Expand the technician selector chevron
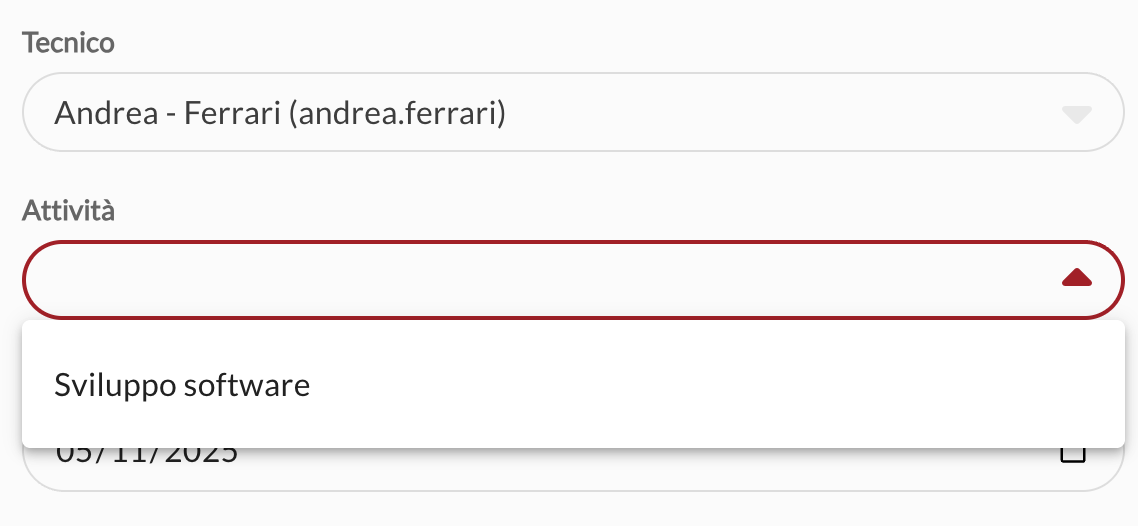The width and height of the screenshot is (1138, 526). [x=1076, y=114]
